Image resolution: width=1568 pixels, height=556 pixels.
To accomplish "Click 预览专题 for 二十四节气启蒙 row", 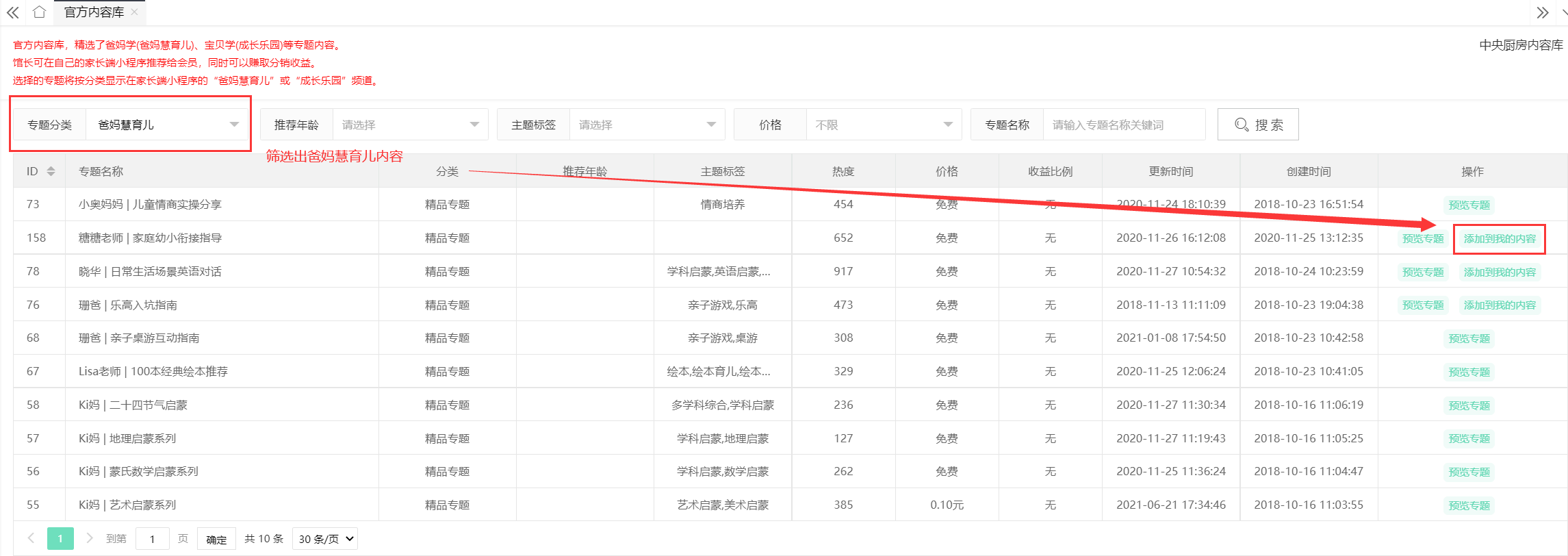I will (1469, 405).
